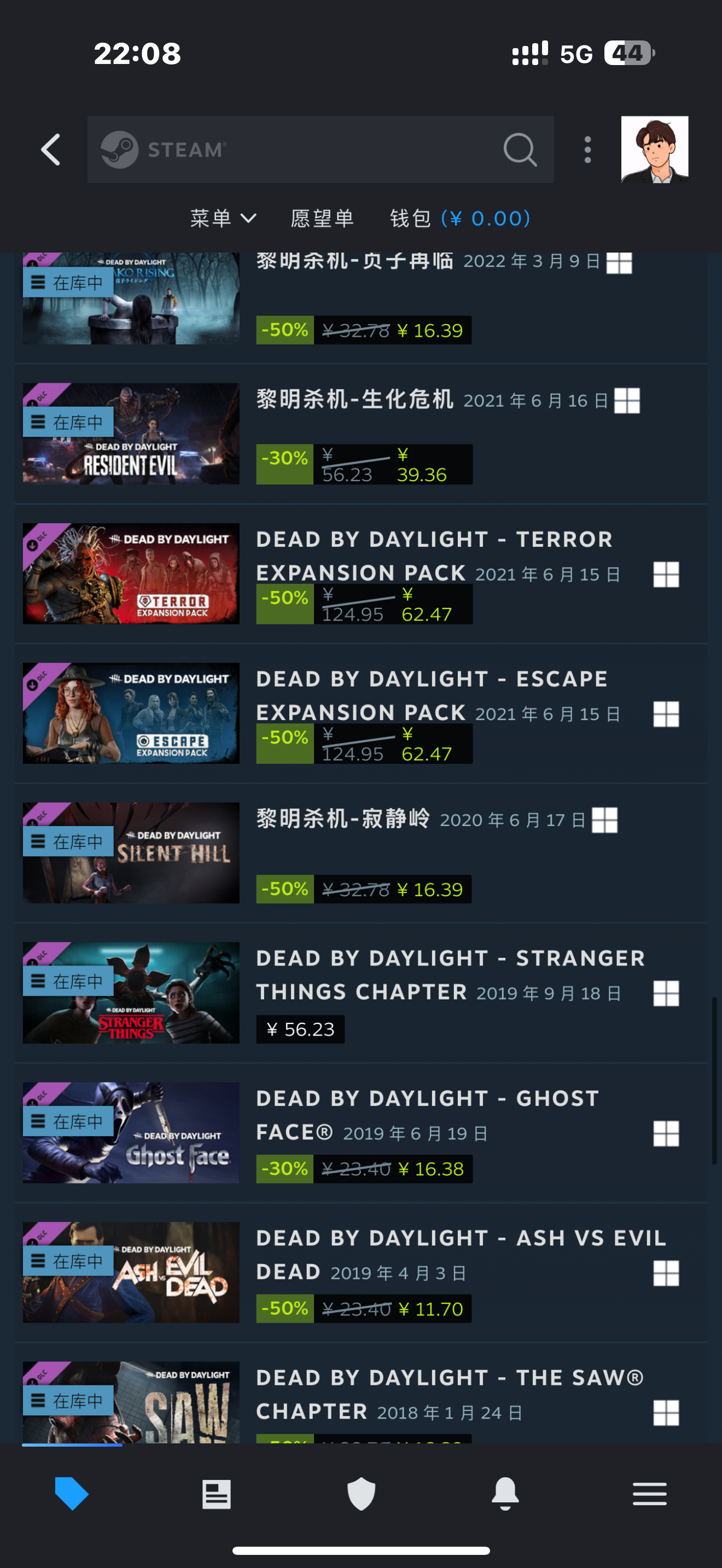Open the Steam Guard shield icon

(361, 1494)
